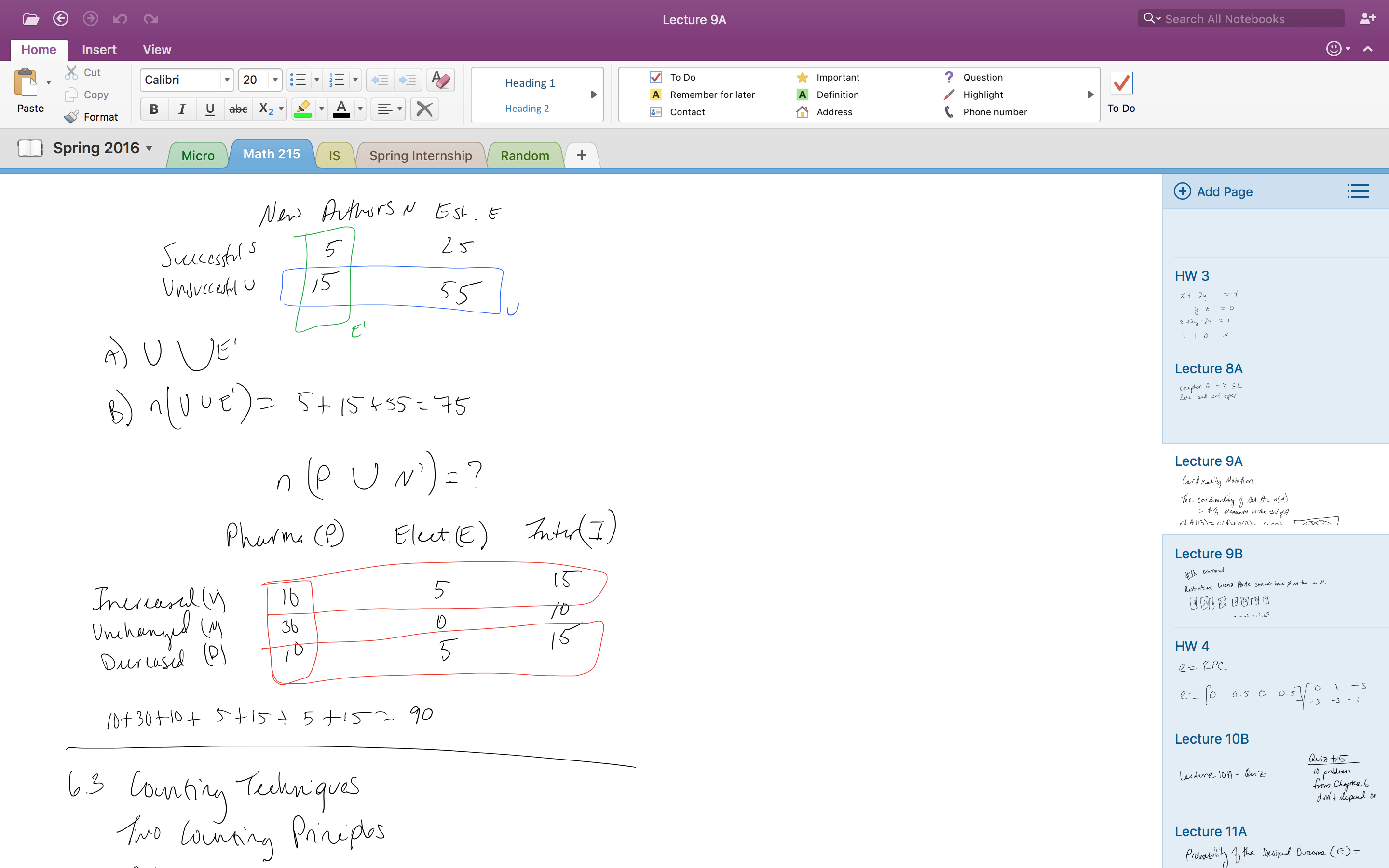Switch to the Insert ribbon tab
This screenshot has width=1389, height=868.
tap(99, 49)
